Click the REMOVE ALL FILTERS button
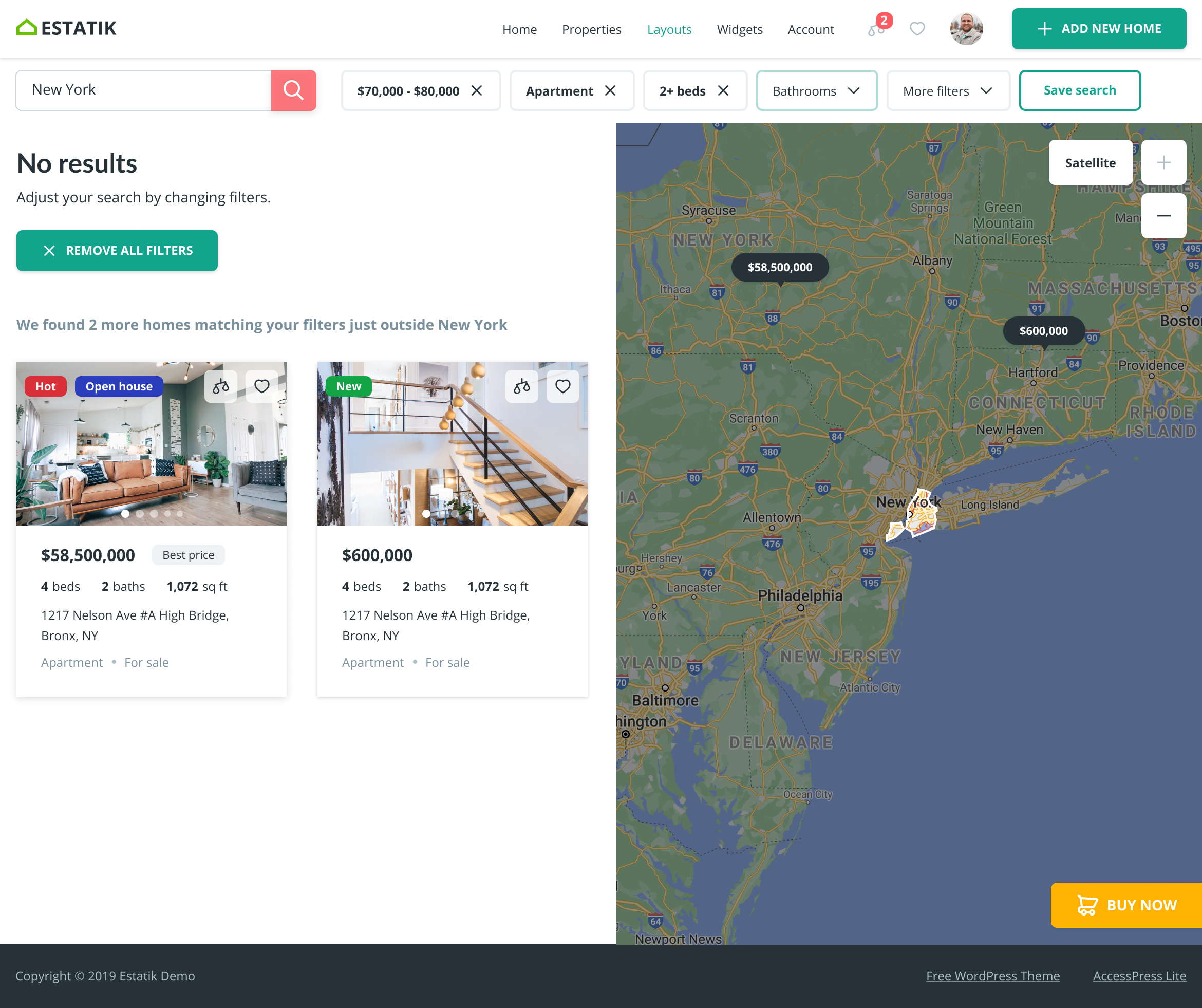The width and height of the screenshot is (1202, 1008). [x=117, y=250]
